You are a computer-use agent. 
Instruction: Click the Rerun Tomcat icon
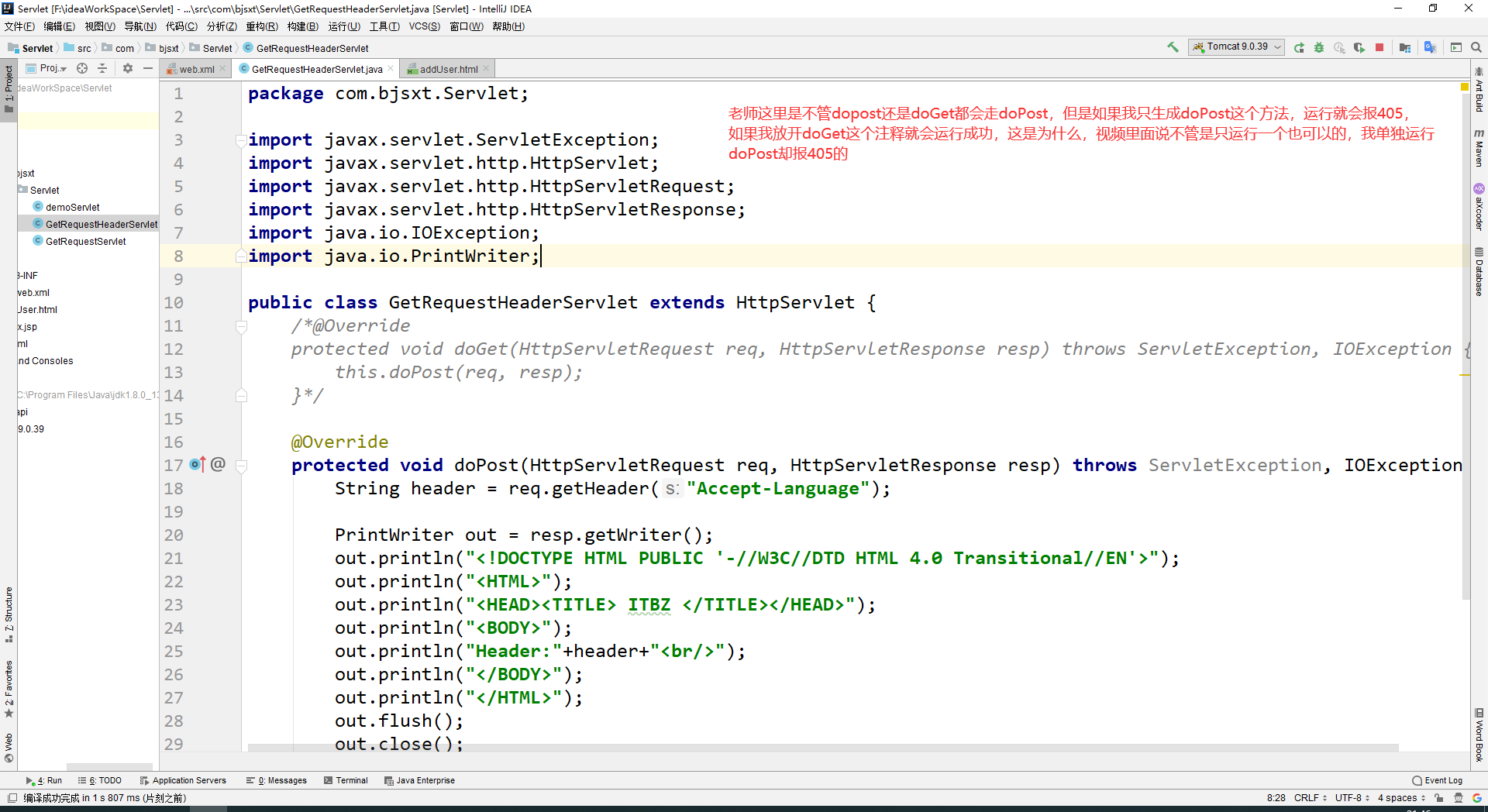point(1299,47)
